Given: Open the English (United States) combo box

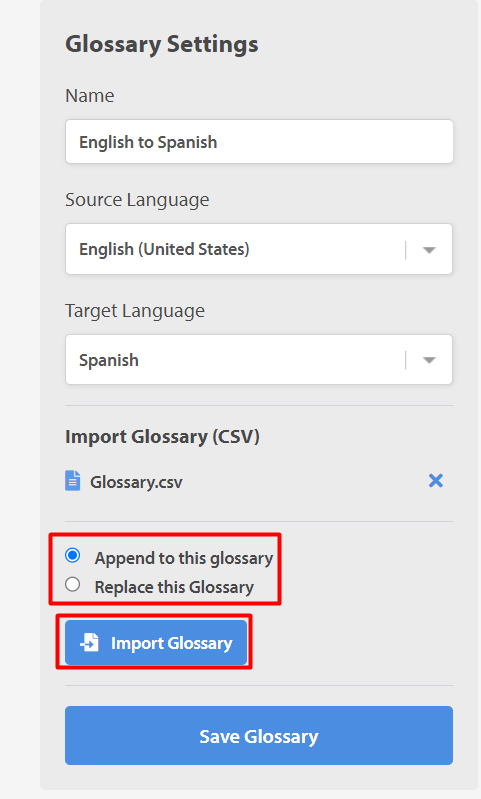Looking at the screenshot, I should pos(259,249).
